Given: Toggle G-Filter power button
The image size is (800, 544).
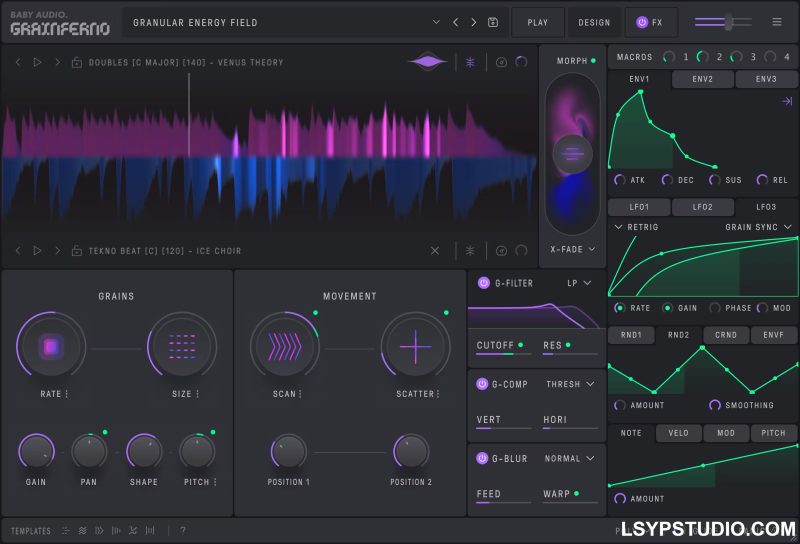Looking at the screenshot, I should click(484, 283).
